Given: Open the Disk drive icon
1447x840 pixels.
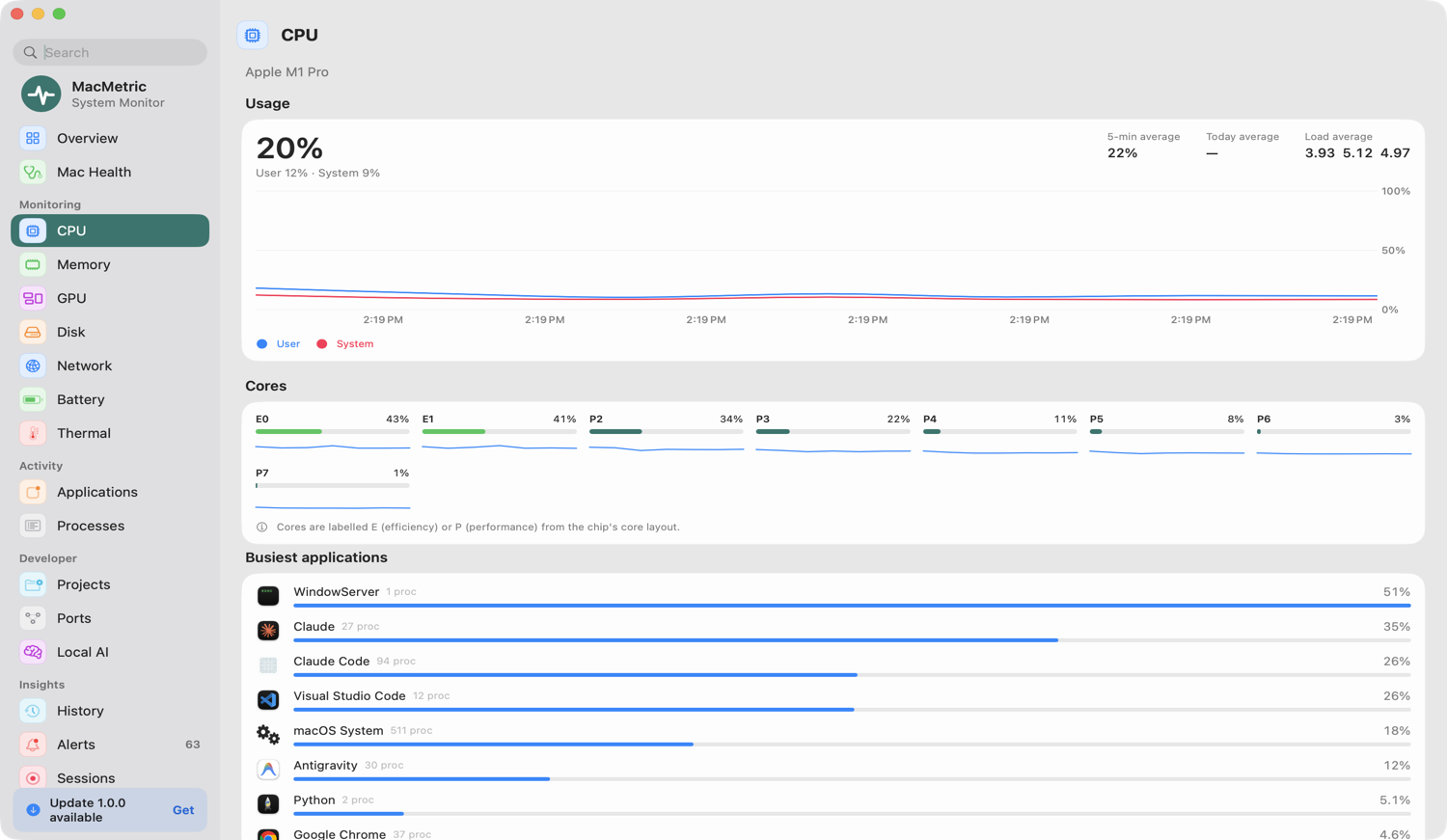Looking at the screenshot, I should [33, 332].
